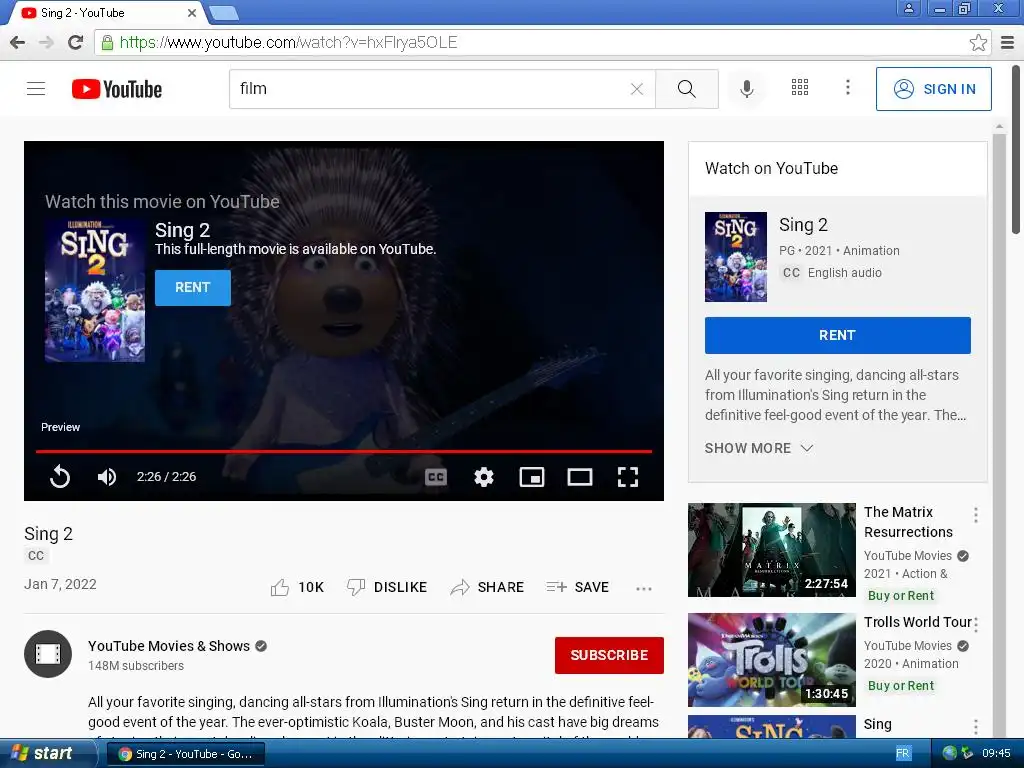Clear the search box text
1024x768 pixels.
(637, 89)
